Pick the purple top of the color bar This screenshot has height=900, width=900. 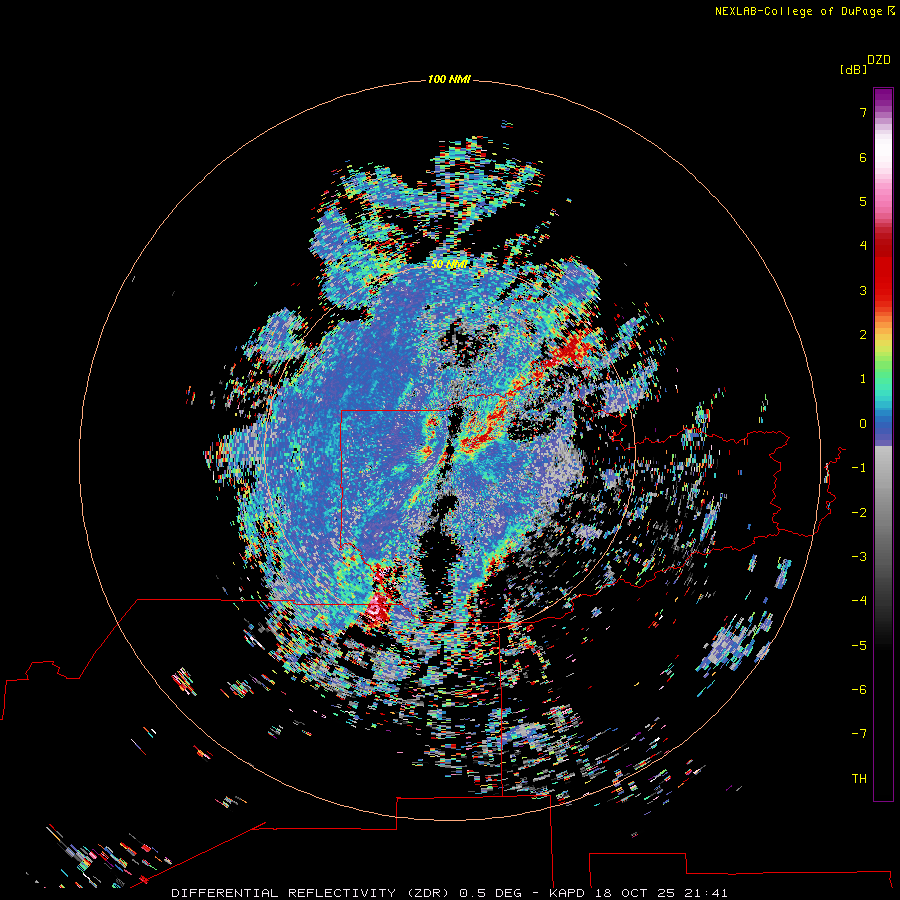pos(883,99)
